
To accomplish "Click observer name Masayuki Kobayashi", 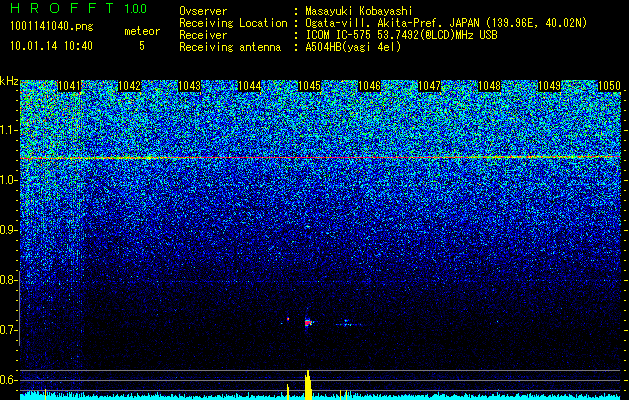I will 359,11.
